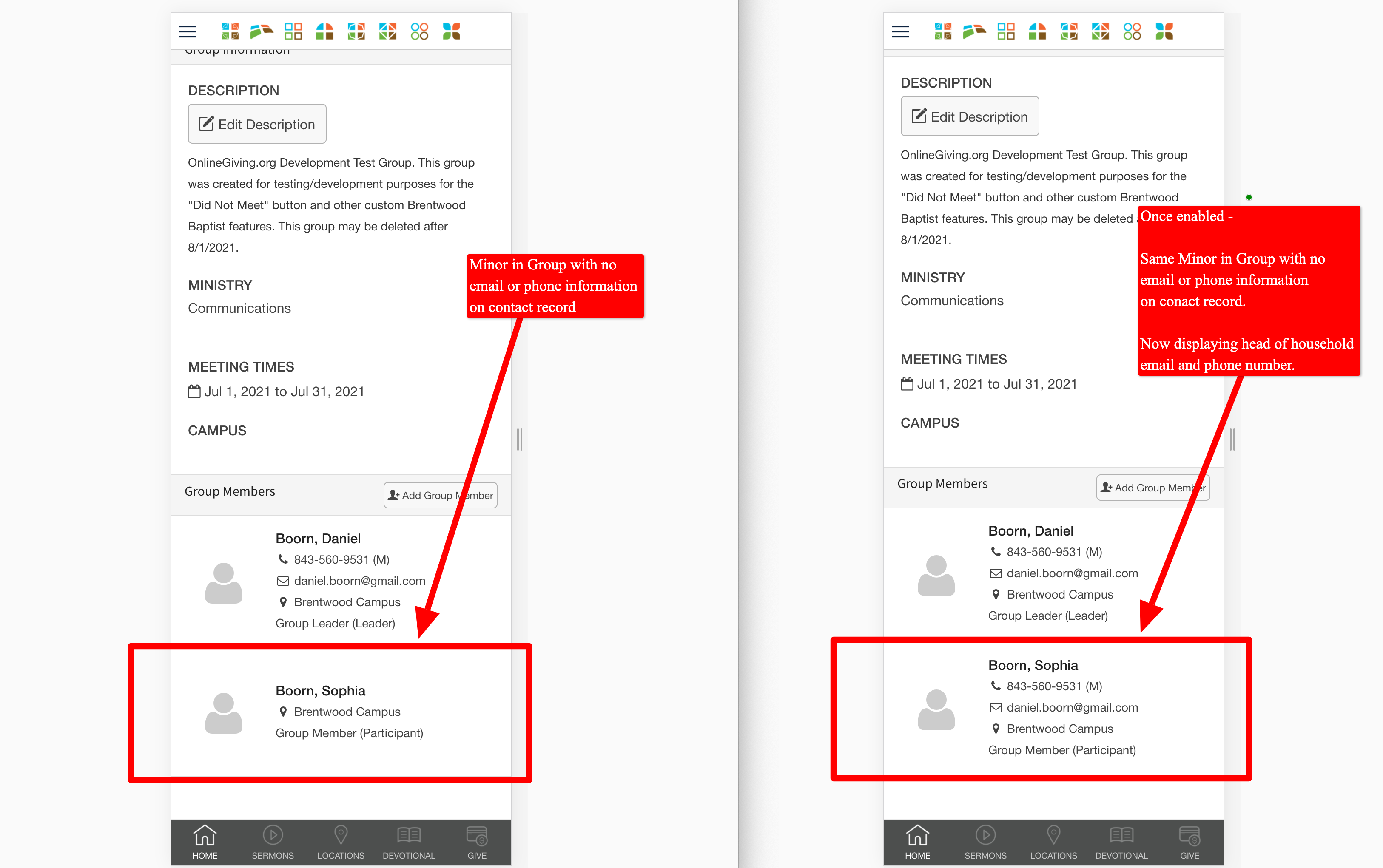1383x868 pixels.
Task: Click green-orange leaf logo in right phone view
Action: [x=974, y=31]
